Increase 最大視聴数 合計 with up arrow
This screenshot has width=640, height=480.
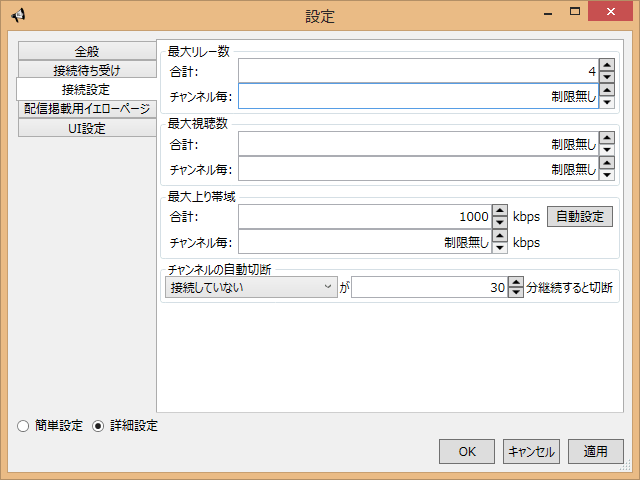click(x=607, y=138)
